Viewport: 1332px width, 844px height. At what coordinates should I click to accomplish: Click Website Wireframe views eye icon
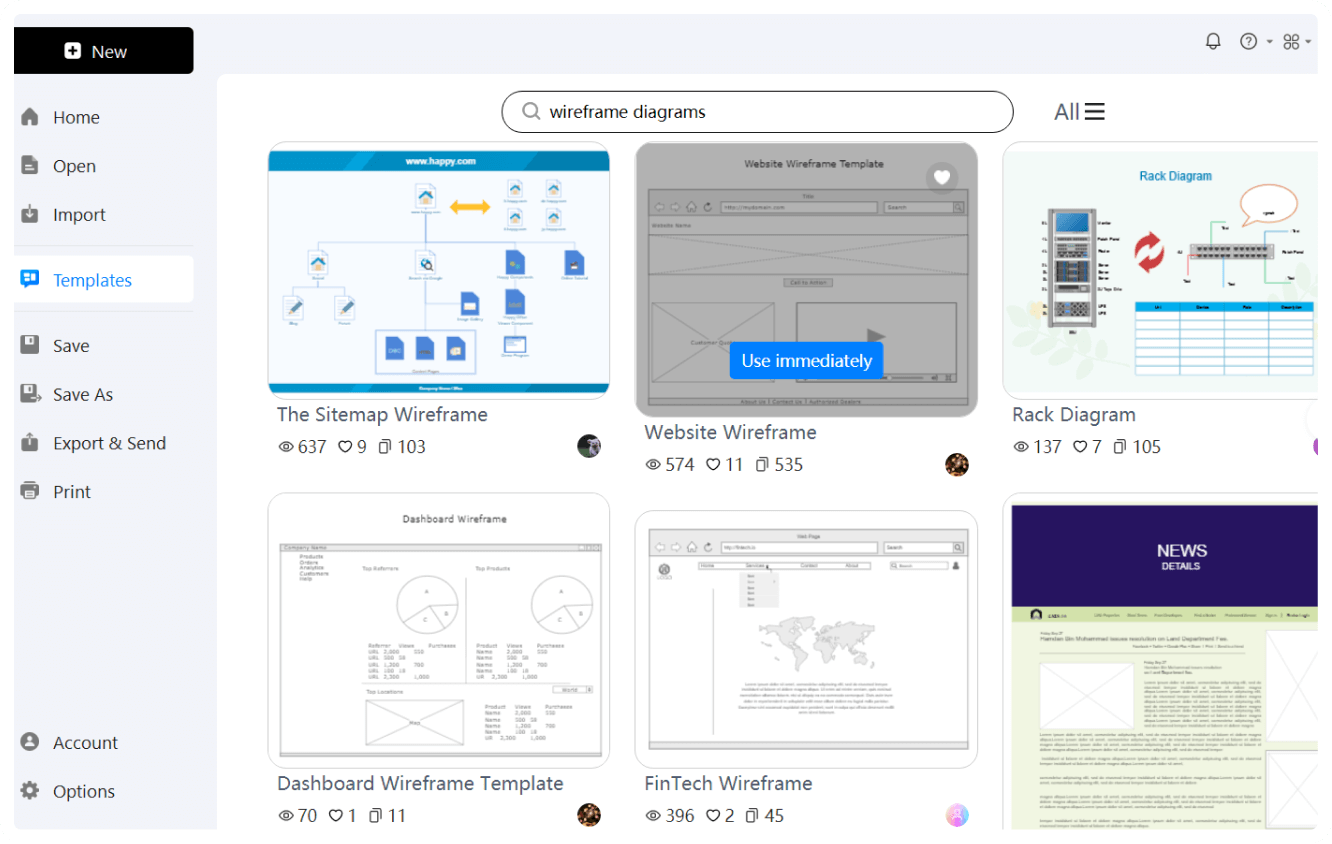point(654,465)
